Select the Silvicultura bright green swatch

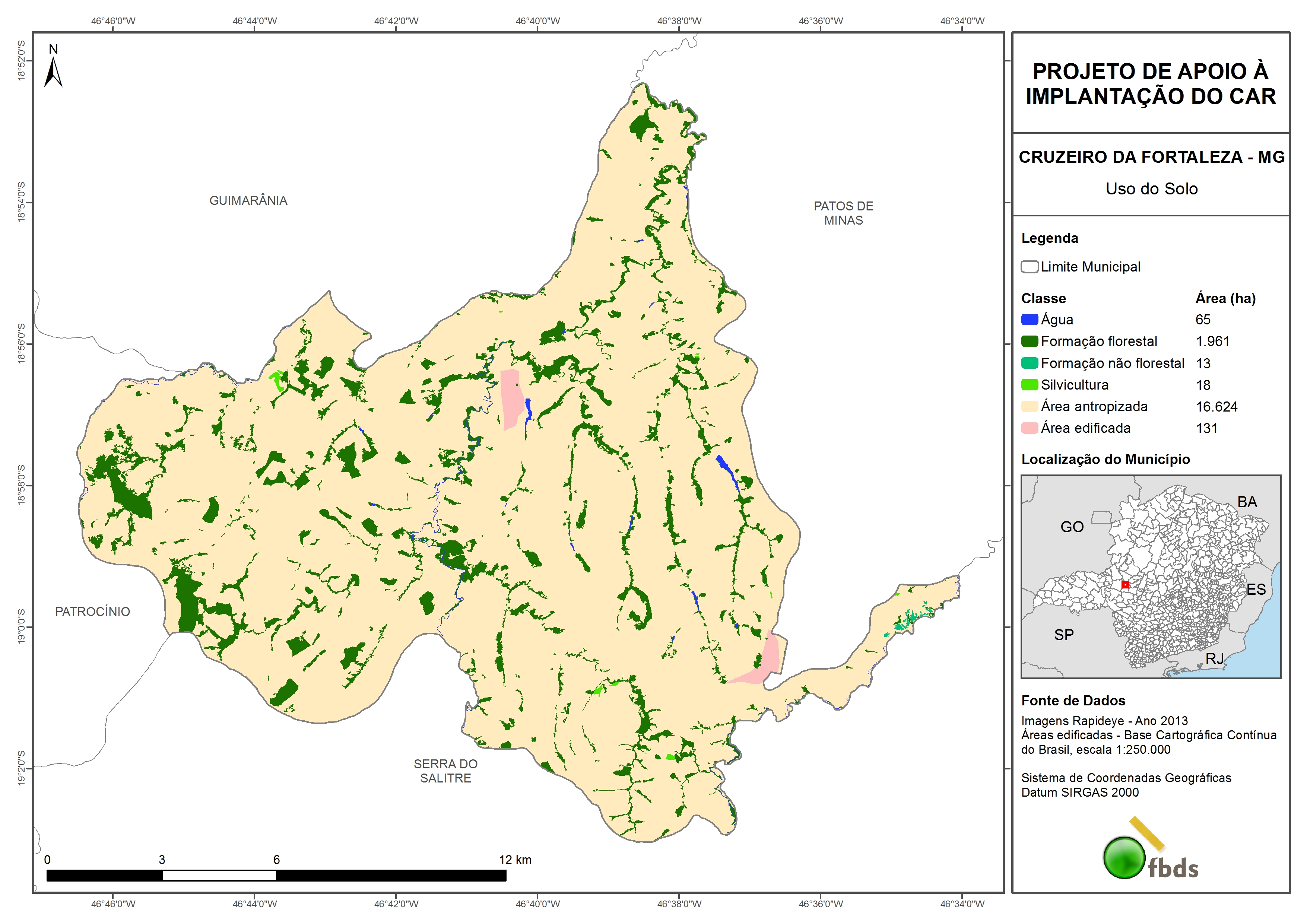[1029, 385]
